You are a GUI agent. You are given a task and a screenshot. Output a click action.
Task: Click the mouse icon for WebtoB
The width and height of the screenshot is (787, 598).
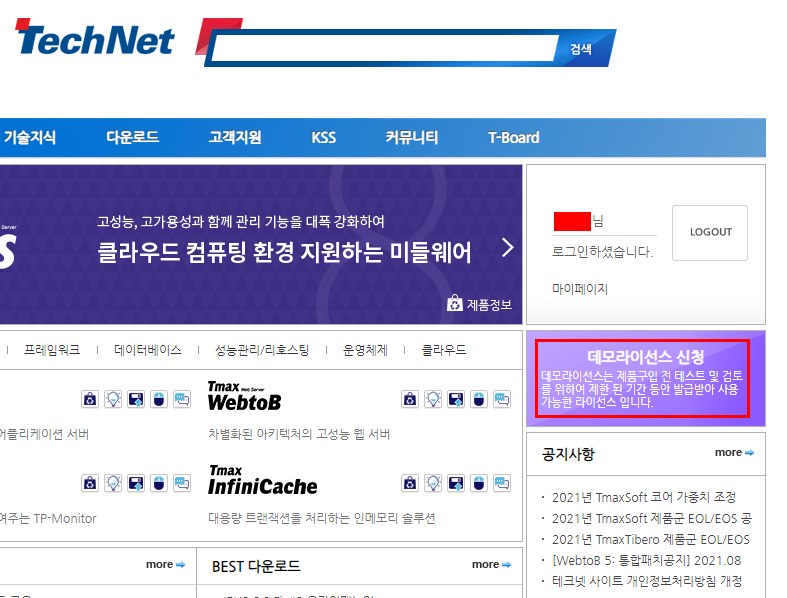[x=479, y=399]
